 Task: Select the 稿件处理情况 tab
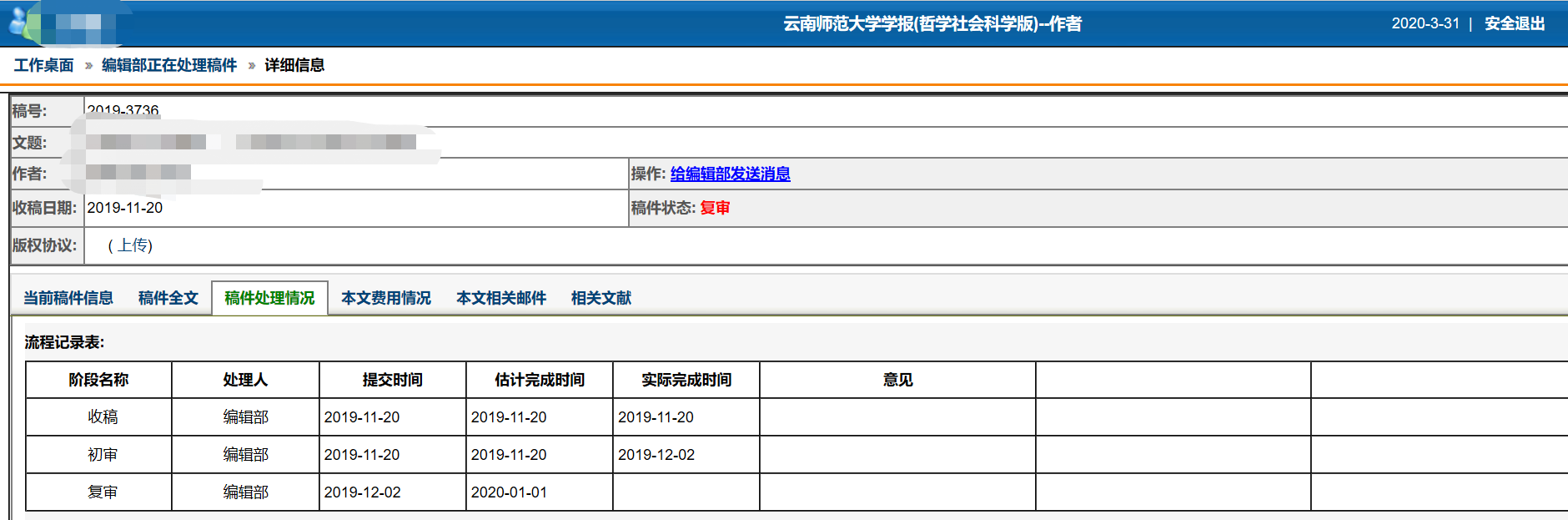point(269,298)
